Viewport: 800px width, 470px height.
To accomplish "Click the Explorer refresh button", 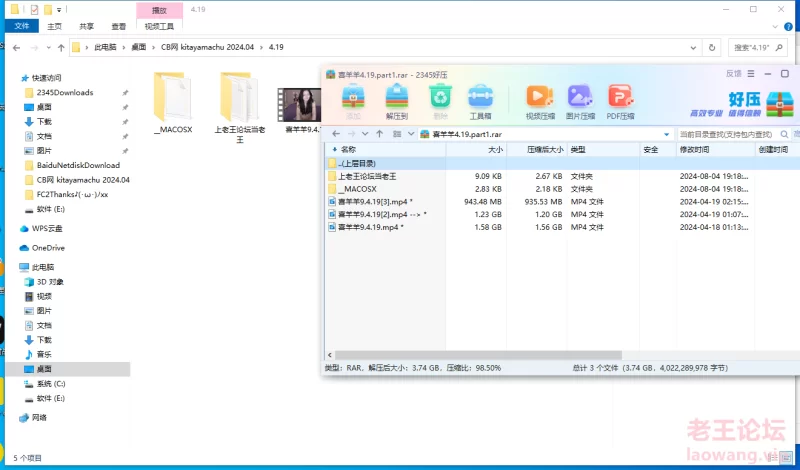I will tap(712, 47).
